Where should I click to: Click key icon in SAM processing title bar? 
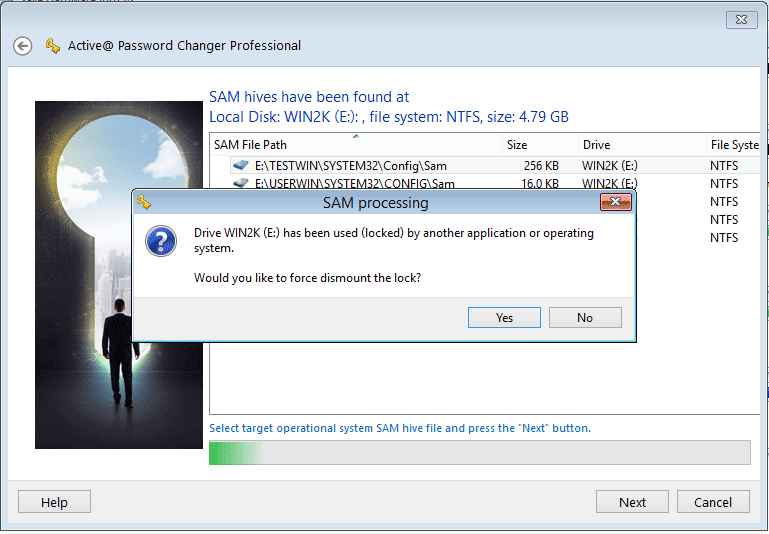[x=145, y=203]
